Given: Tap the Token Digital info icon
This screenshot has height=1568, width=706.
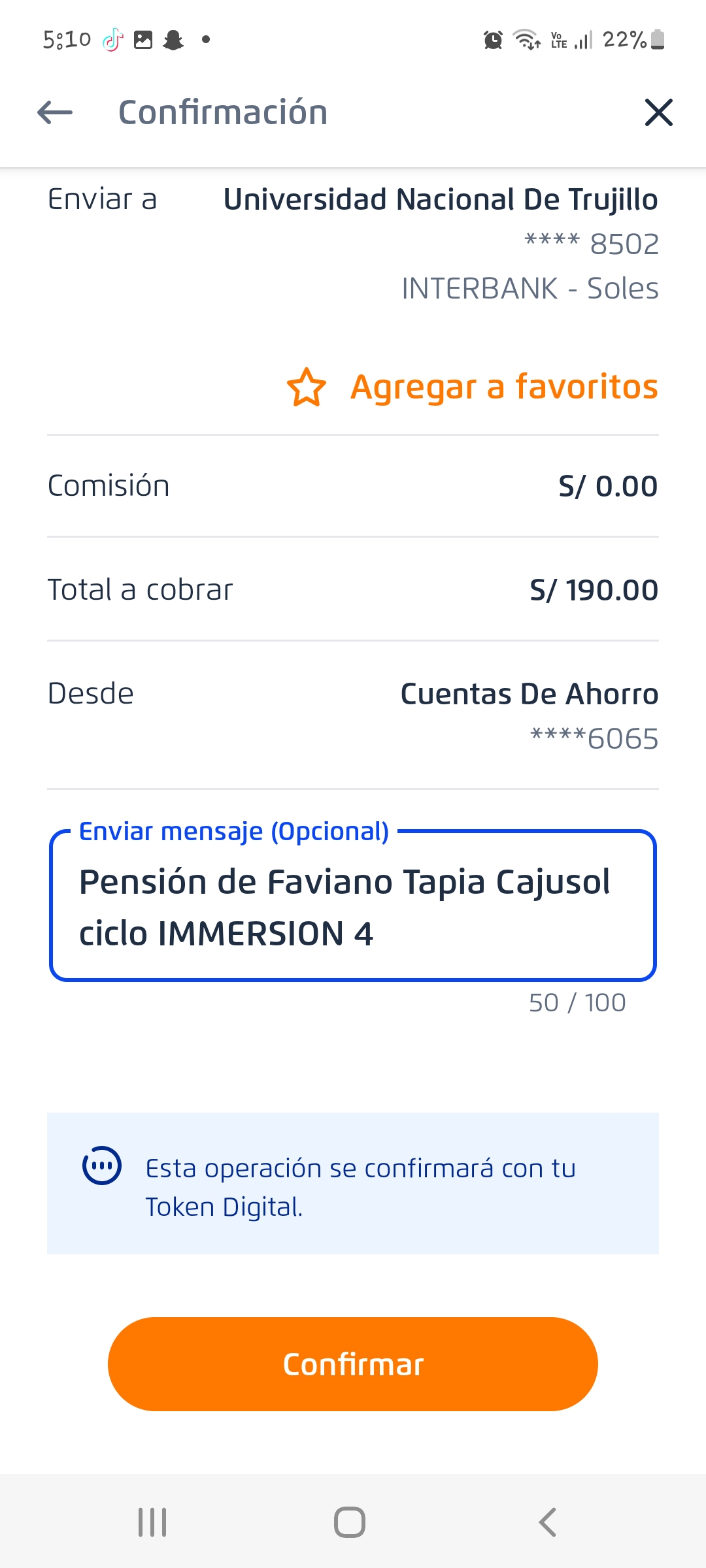Looking at the screenshot, I should pos(101,1166).
